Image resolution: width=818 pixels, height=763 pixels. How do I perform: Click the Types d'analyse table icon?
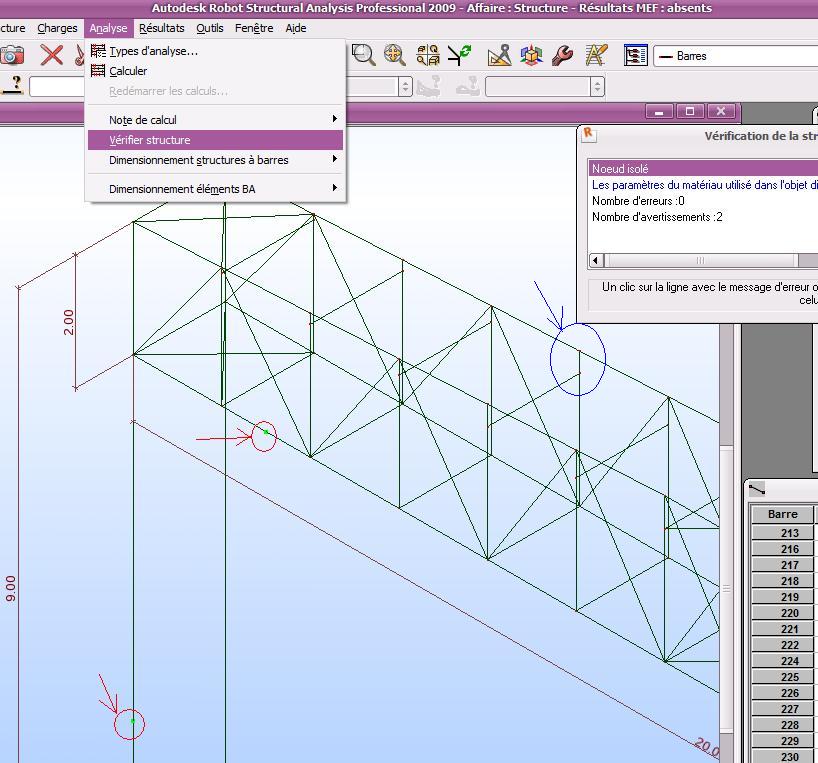[98, 51]
